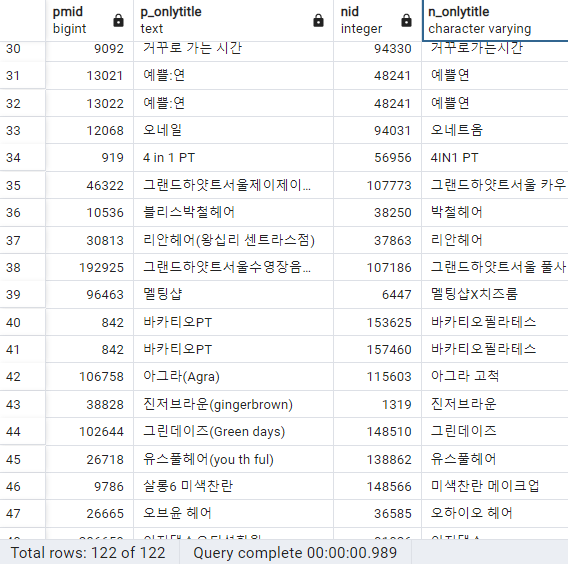Click nid cell 38250
The height and width of the screenshot is (564, 568).
tap(377, 213)
